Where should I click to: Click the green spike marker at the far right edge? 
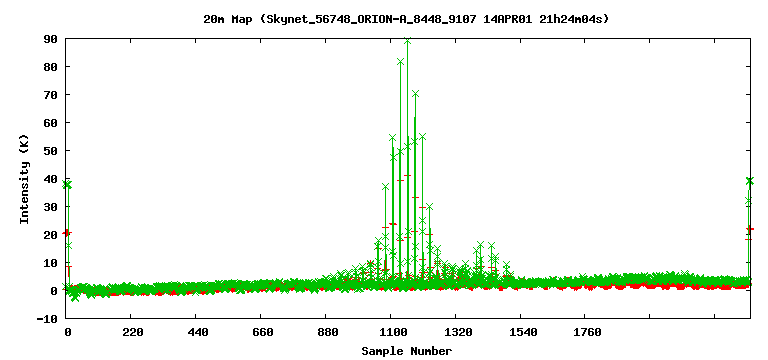(x=749, y=181)
